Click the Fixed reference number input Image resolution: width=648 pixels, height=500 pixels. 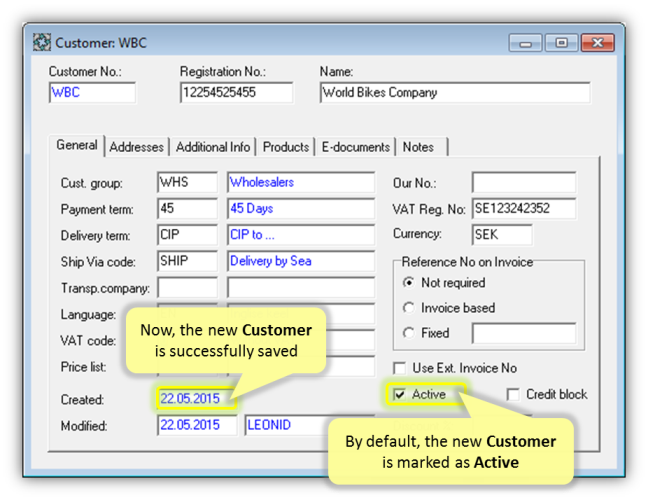[524, 333]
